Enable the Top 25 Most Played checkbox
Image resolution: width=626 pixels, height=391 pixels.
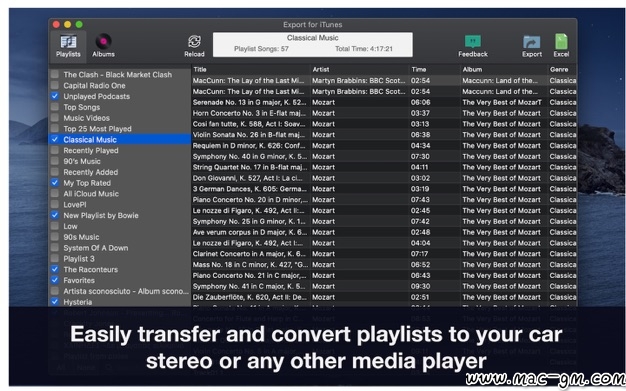coord(55,128)
